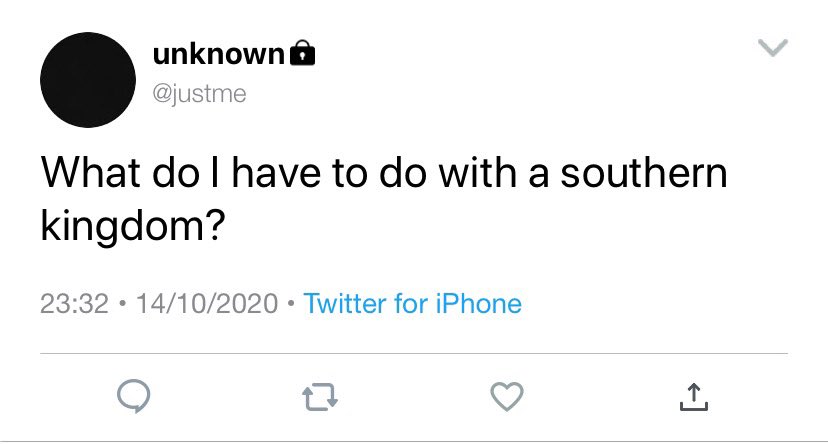Click the words What do I in the tweet
The image size is (828, 444).
[131, 172]
